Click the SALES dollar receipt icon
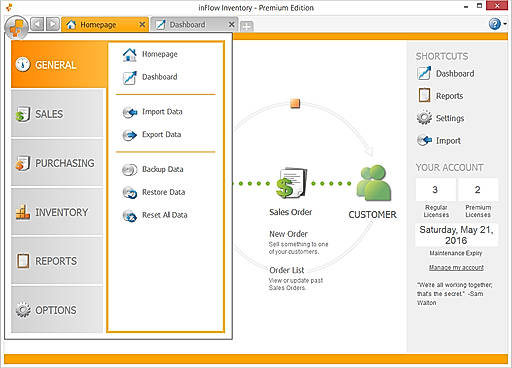512x368 pixels. (x=23, y=114)
